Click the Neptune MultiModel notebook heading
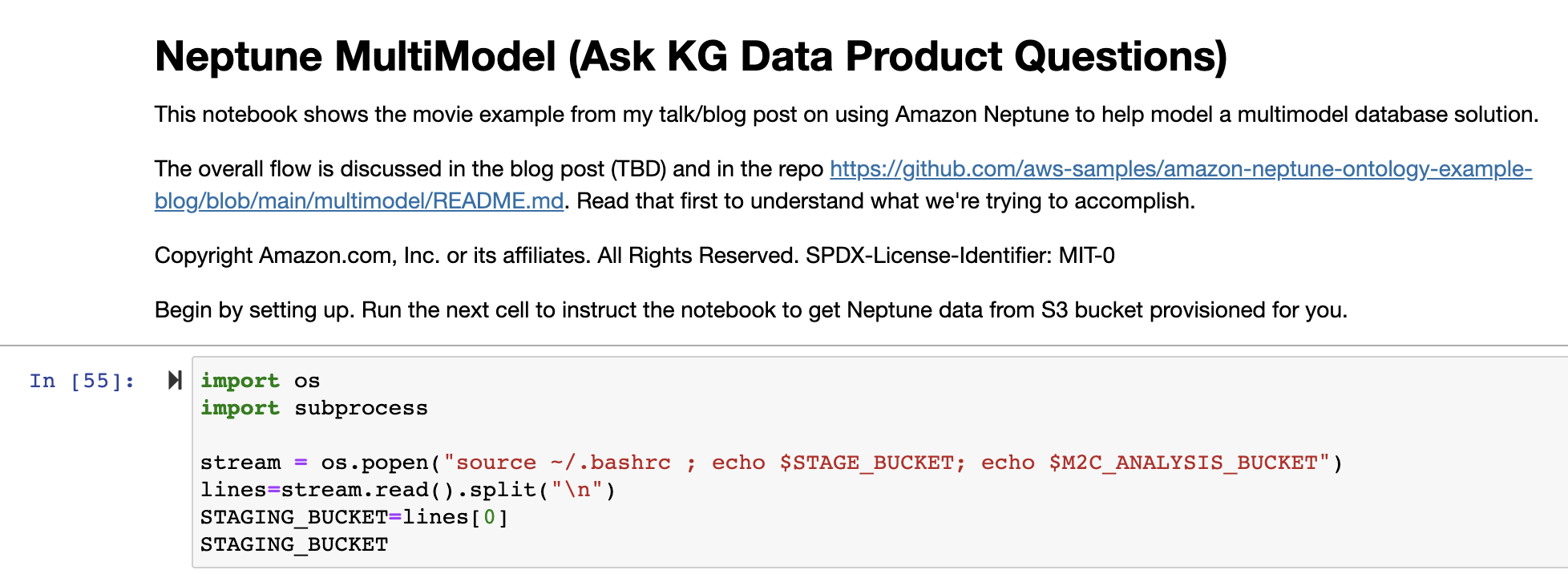Viewport: 1568px width, 574px height. click(690, 57)
